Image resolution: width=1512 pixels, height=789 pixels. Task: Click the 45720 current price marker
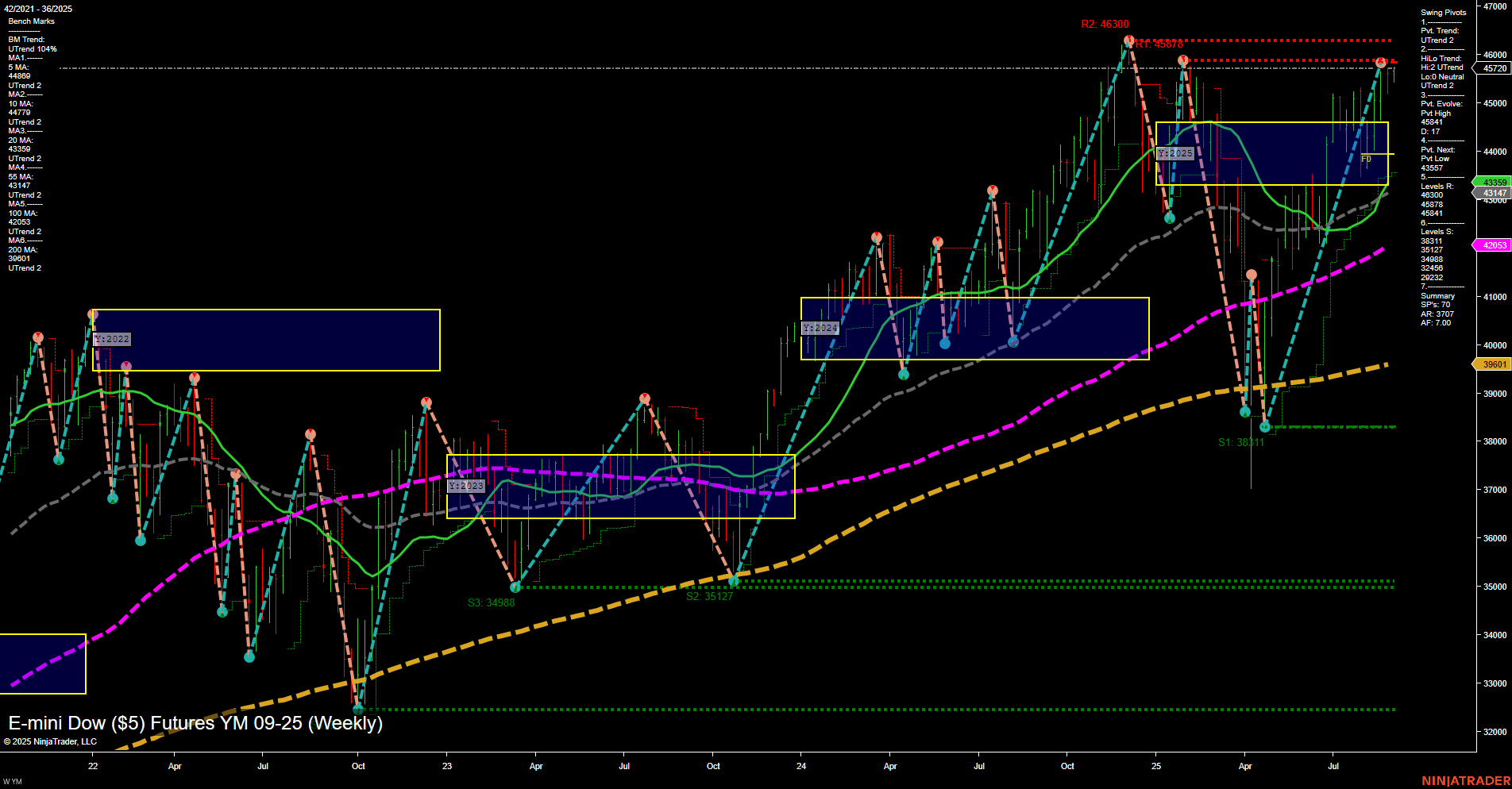[x=1493, y=68]
